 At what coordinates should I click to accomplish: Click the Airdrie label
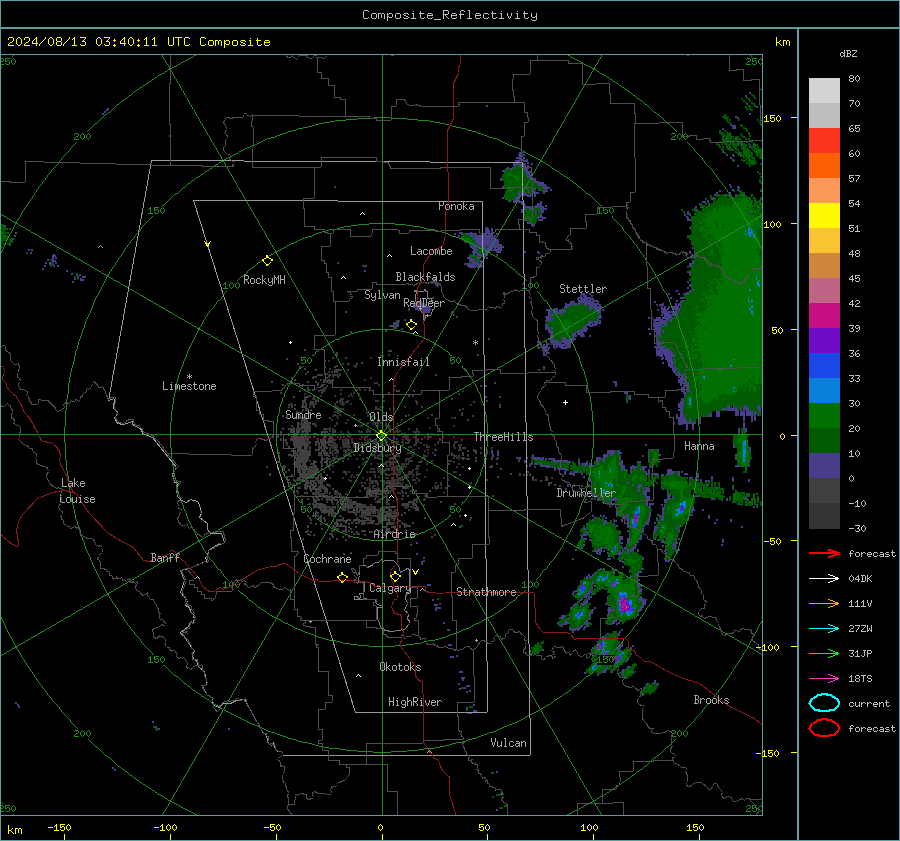coord(394,534)
